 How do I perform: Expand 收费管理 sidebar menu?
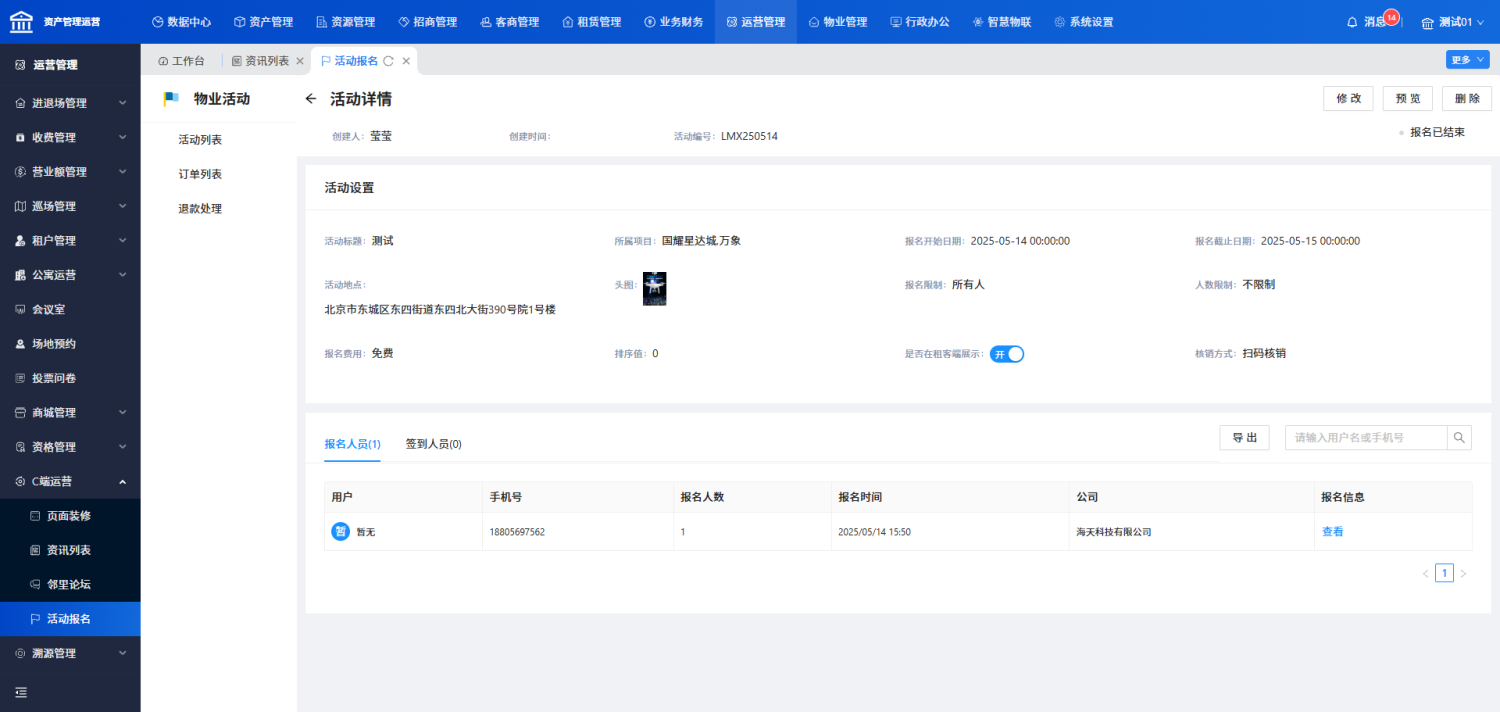[x=70, y=137]
